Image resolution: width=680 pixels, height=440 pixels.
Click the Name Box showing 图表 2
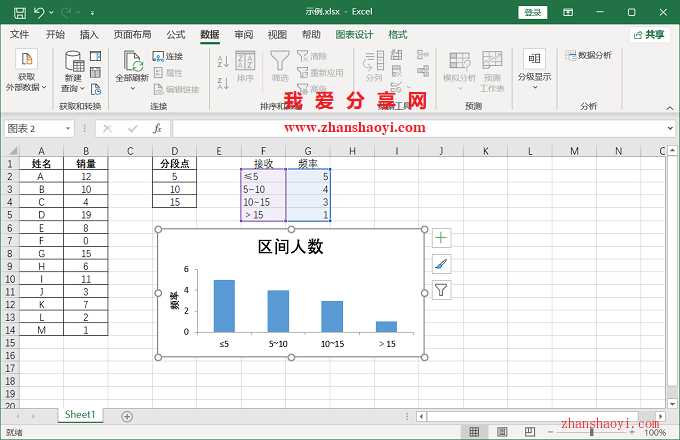[35, 128]
